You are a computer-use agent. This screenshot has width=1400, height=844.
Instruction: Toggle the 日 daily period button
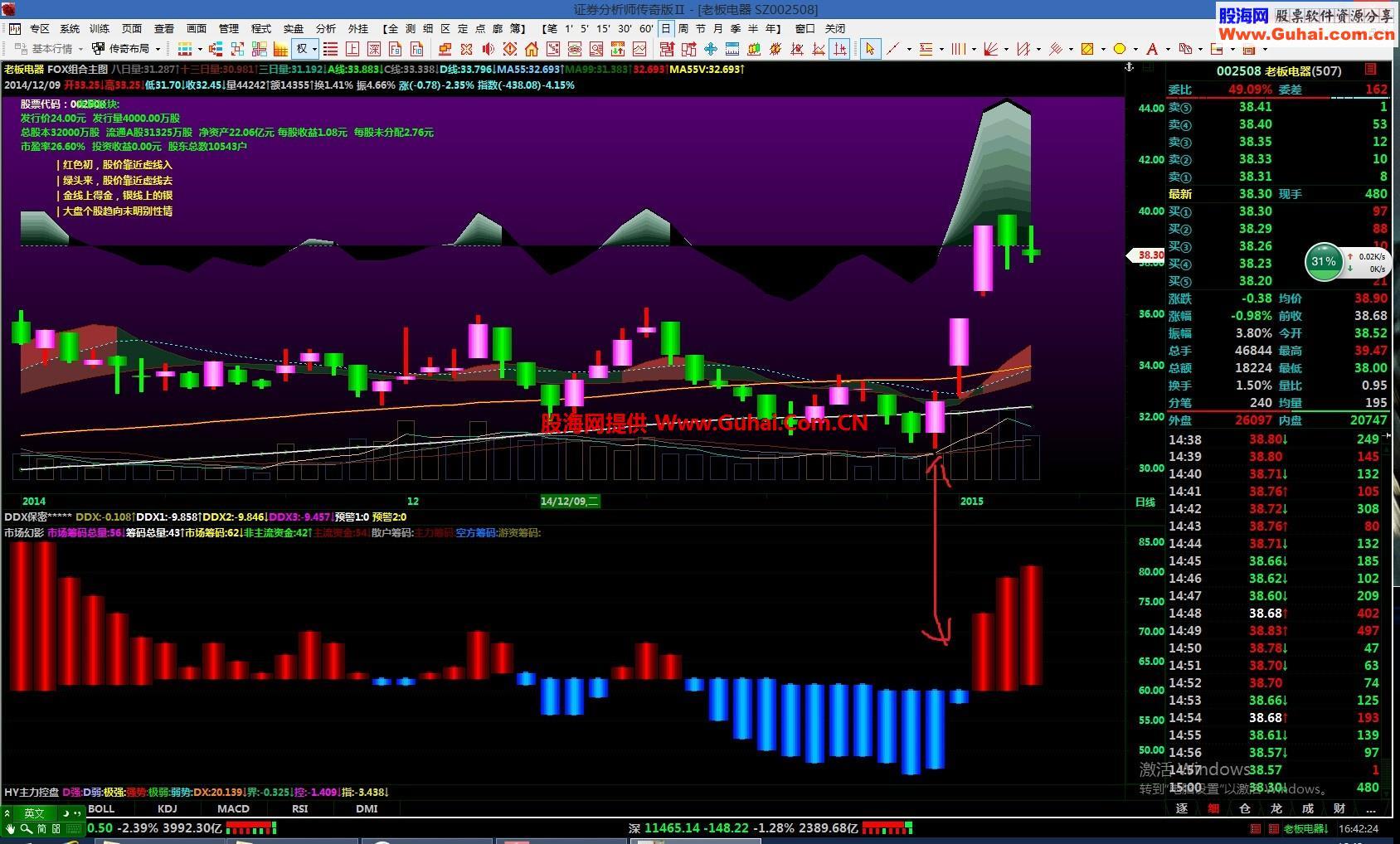click(665, 28)
